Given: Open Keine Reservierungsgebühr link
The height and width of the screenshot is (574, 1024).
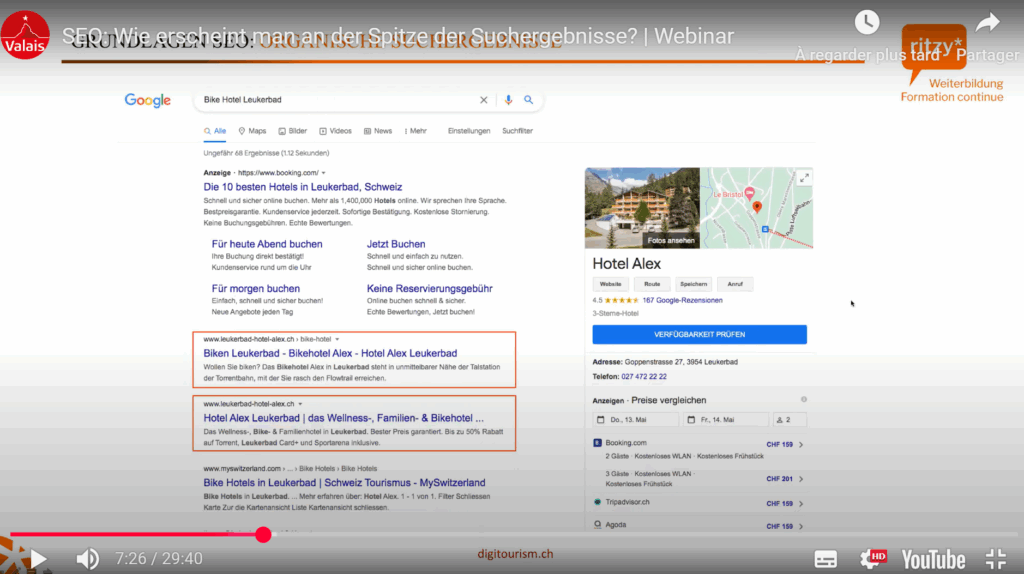Looking at the screenshot, I should [x=430, y=289].
